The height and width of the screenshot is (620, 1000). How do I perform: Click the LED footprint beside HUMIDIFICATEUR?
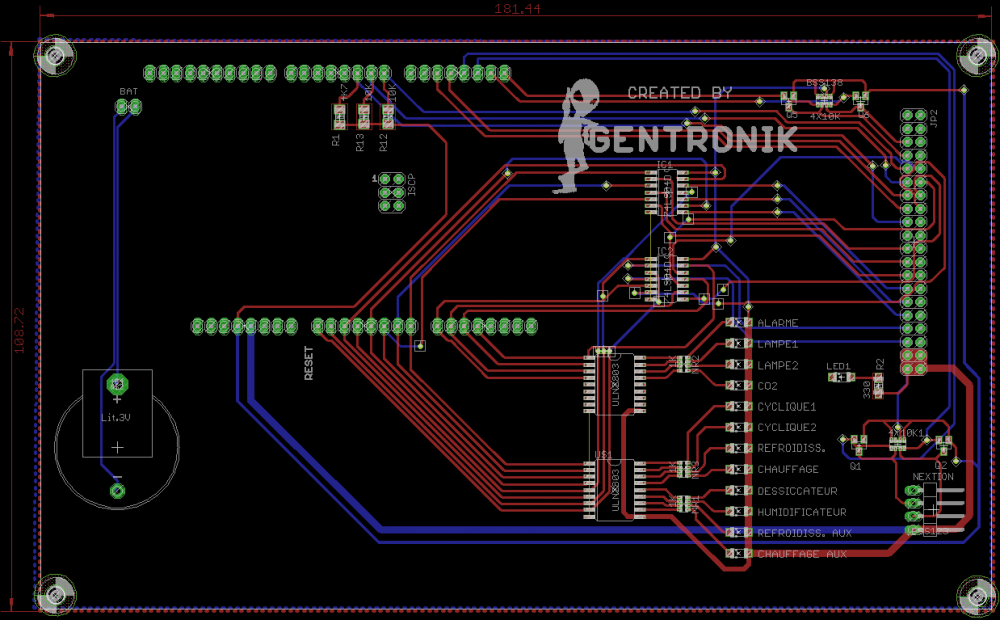point(739,512)
